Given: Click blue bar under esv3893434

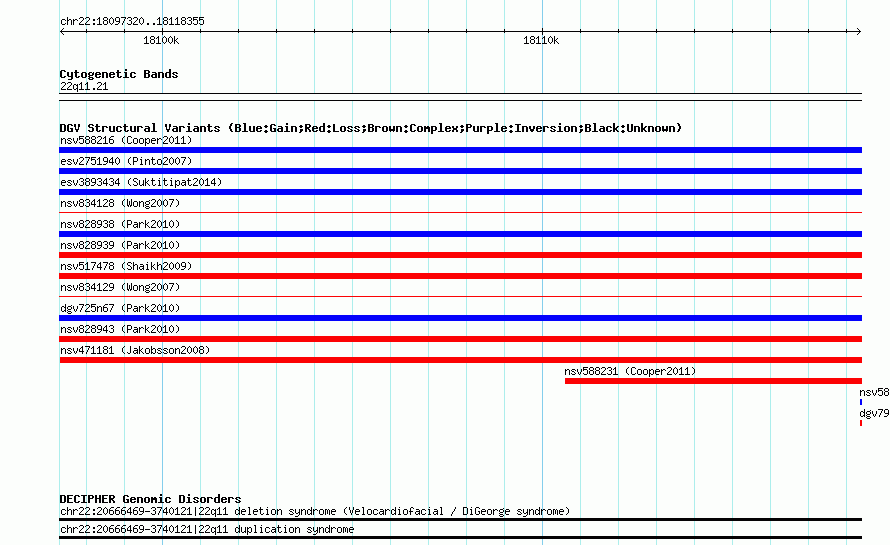Looking at the screenshot, I should pos(460,192).
